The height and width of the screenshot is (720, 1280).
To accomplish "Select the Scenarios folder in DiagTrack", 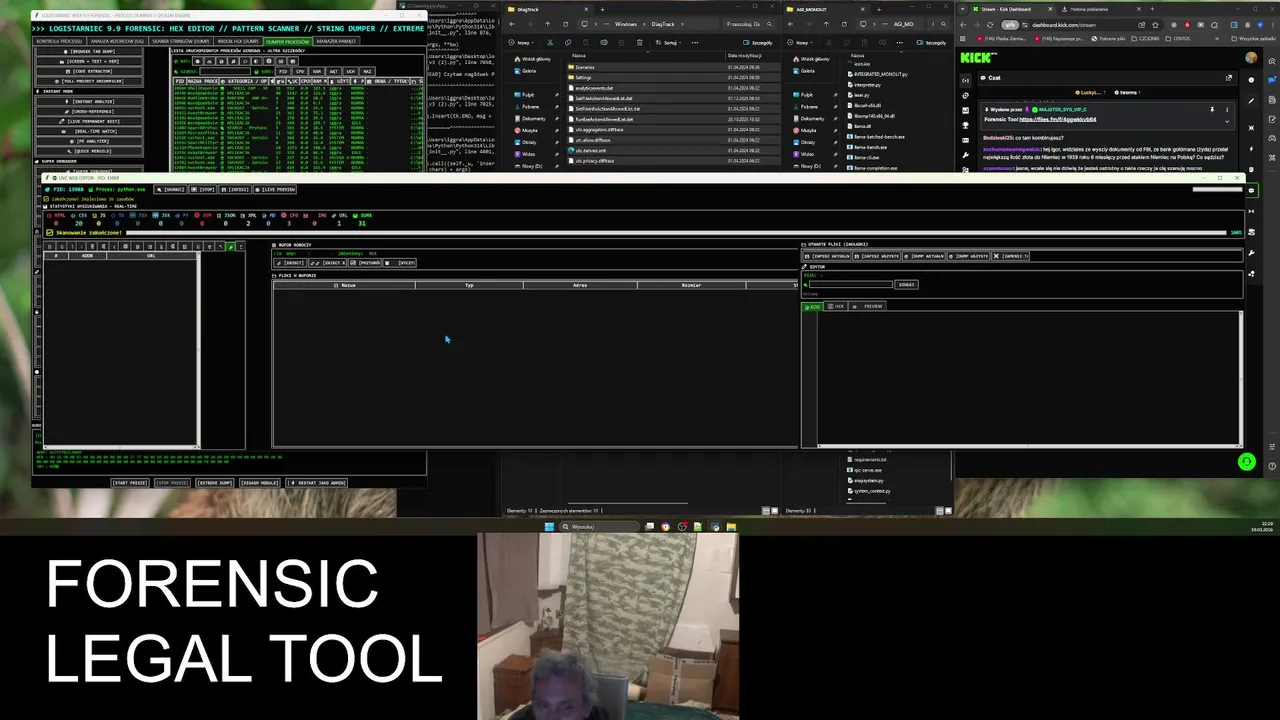I will 584,67.
